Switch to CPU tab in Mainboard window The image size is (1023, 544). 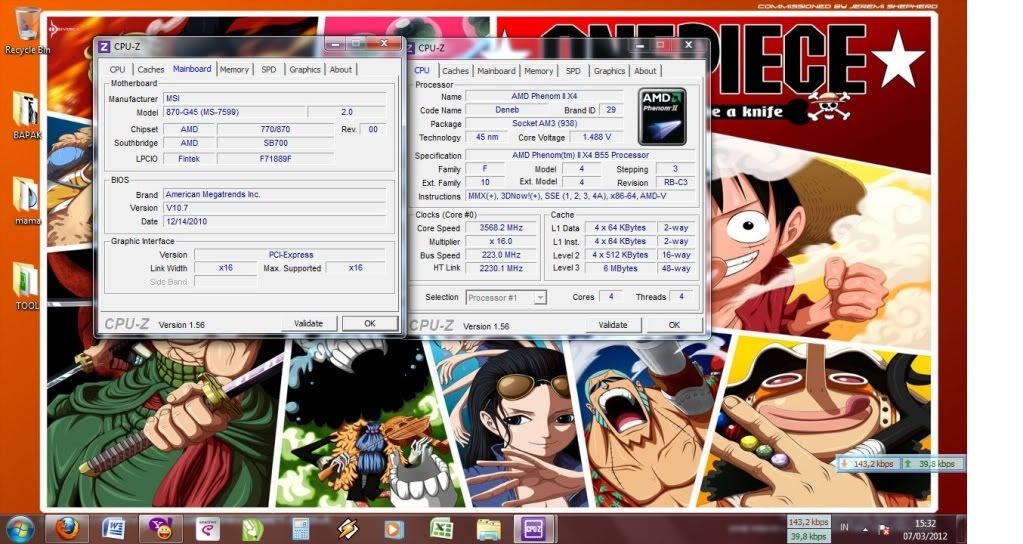[117, 70]
